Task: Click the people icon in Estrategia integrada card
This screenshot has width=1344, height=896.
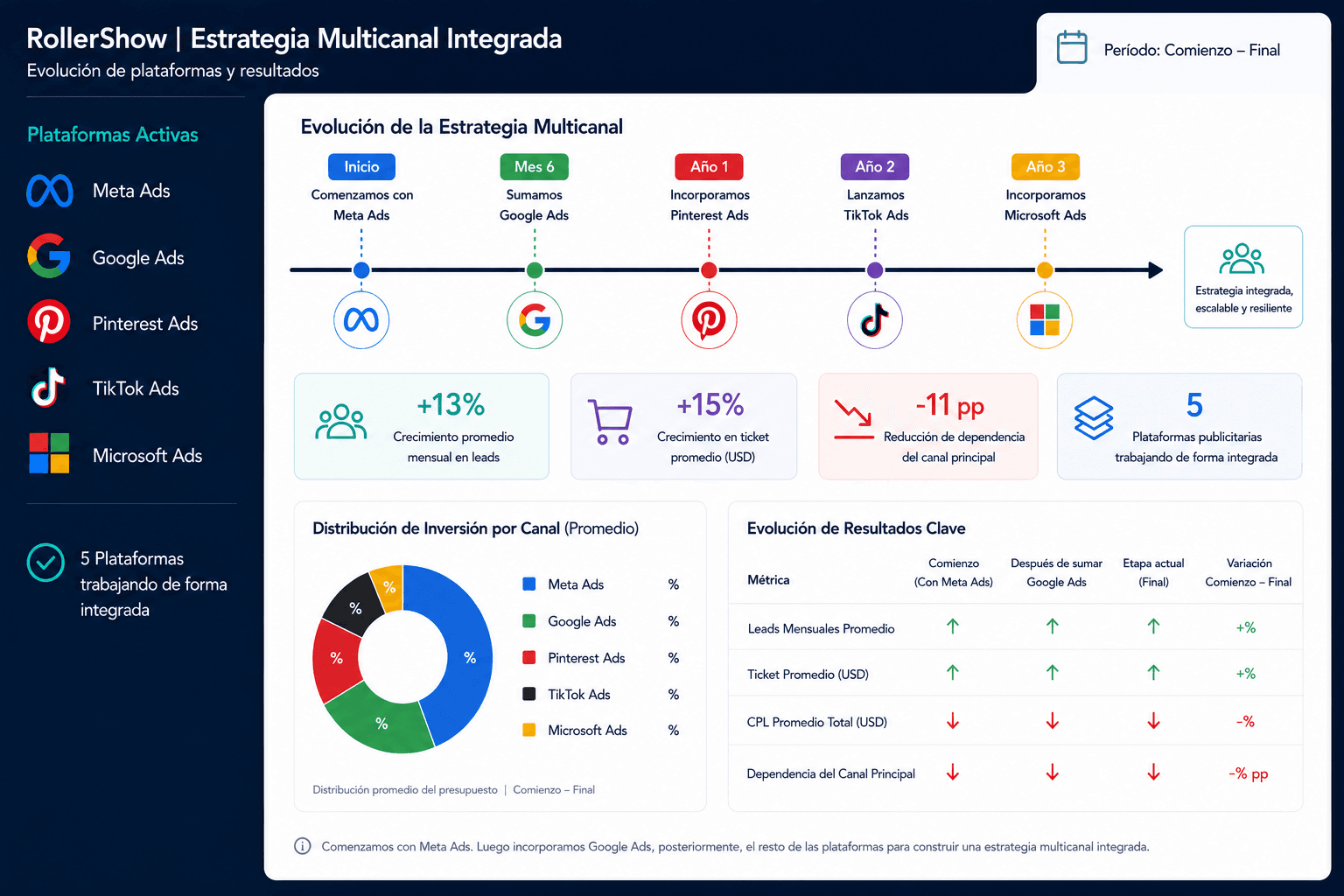Action: (x=1242, y=260)
